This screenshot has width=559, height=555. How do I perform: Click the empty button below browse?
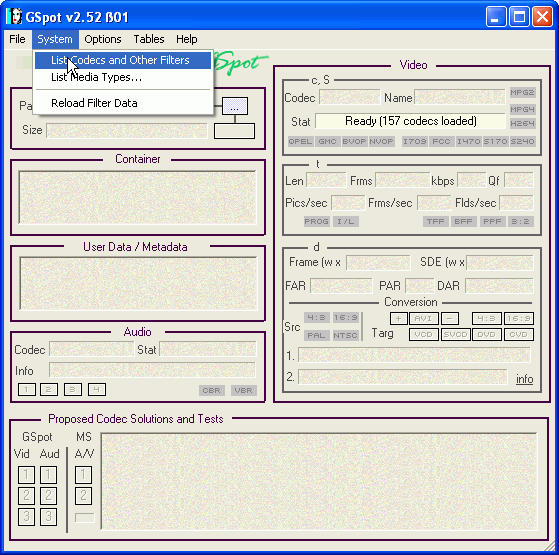(x=234, y=131)
